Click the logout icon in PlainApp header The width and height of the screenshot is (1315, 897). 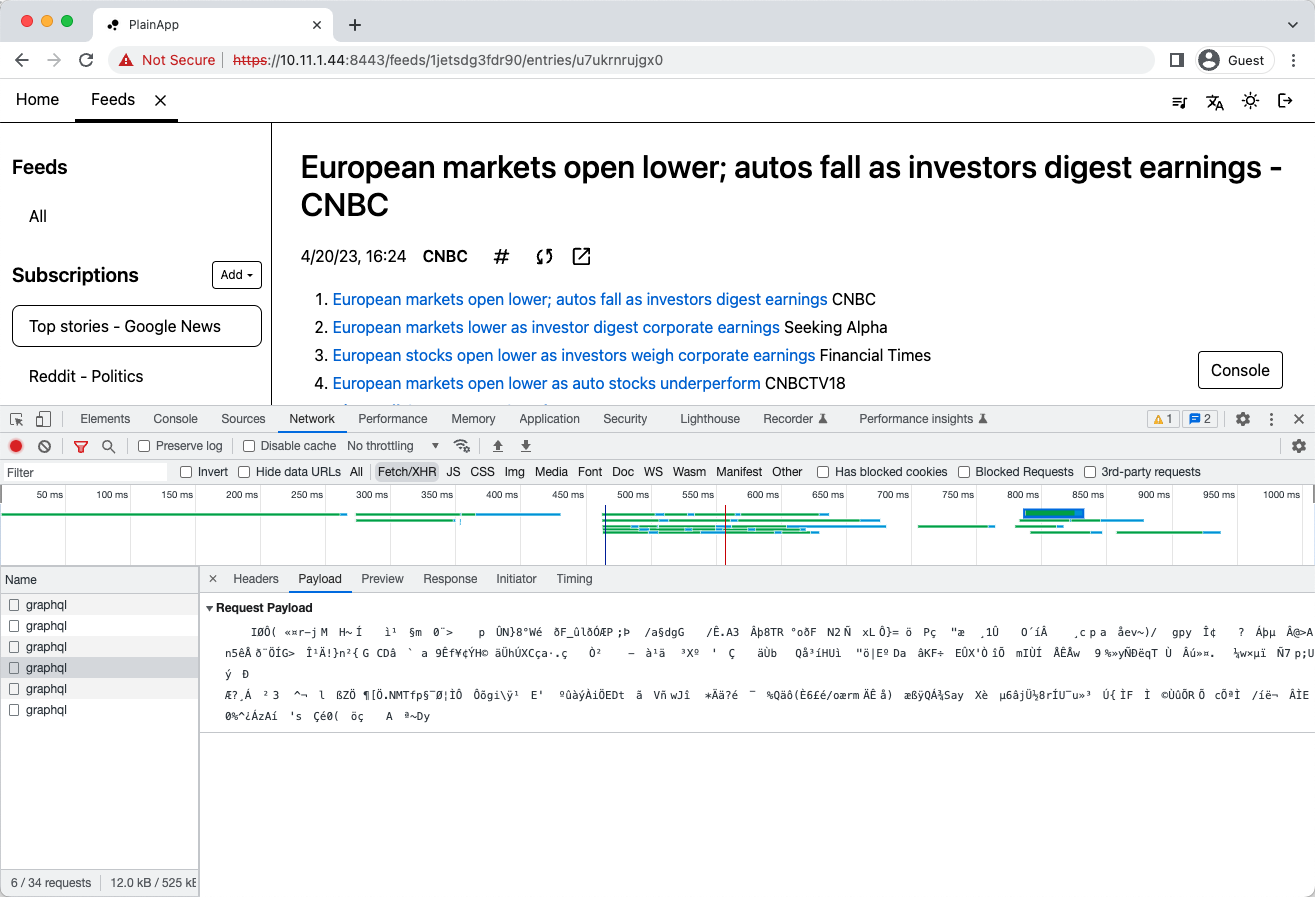1286,101
